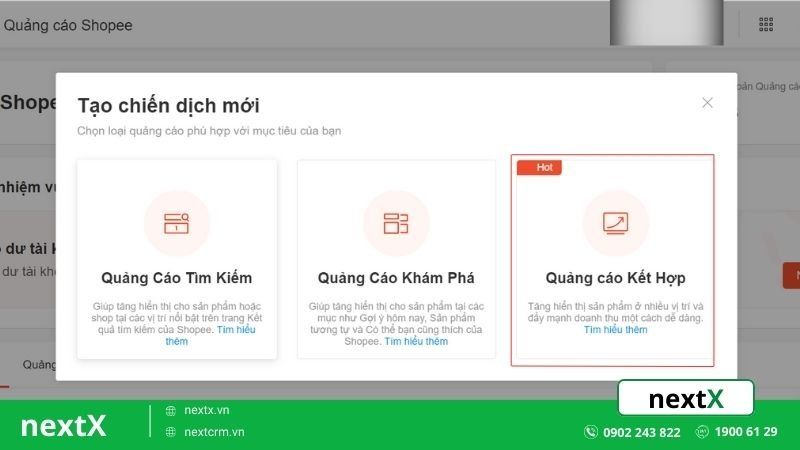The width and height of the screenshot is (800, 450).
Task: Click the white nextX logo in bottom-left footer
Action: click(x=63, y=425)
